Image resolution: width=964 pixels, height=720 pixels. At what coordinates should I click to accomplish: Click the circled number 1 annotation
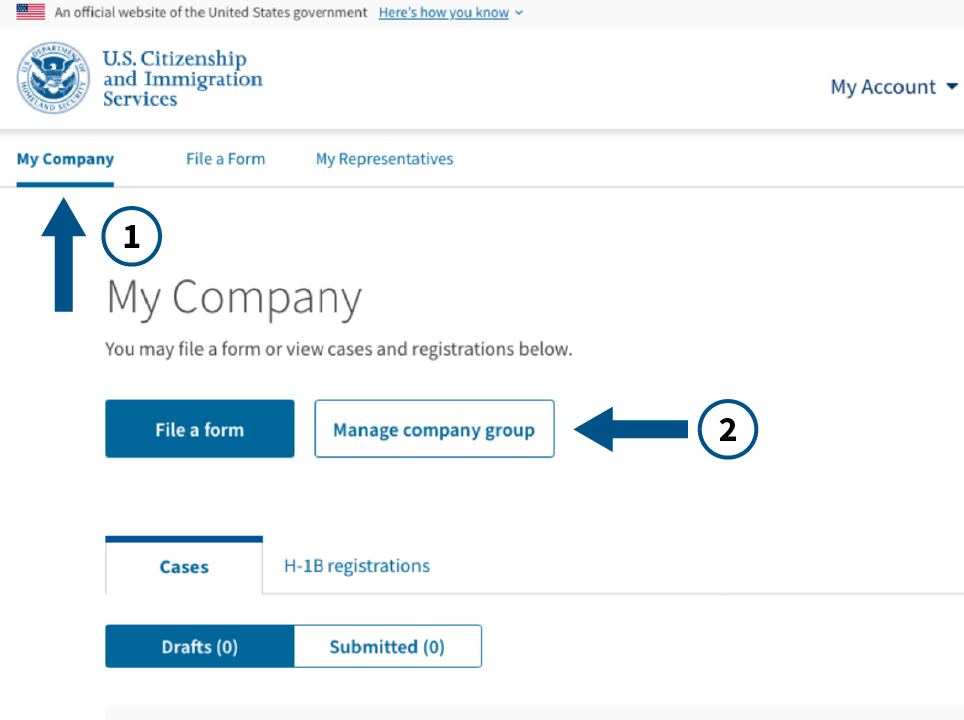[131, 236]
